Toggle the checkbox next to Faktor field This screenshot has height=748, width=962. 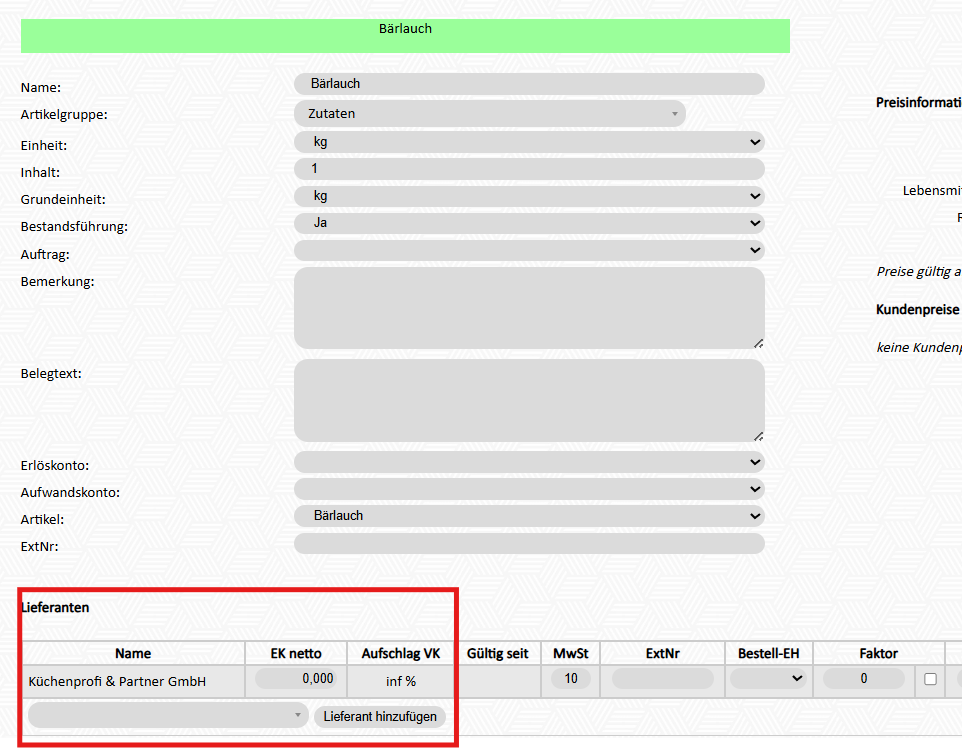tap(930, 679)
